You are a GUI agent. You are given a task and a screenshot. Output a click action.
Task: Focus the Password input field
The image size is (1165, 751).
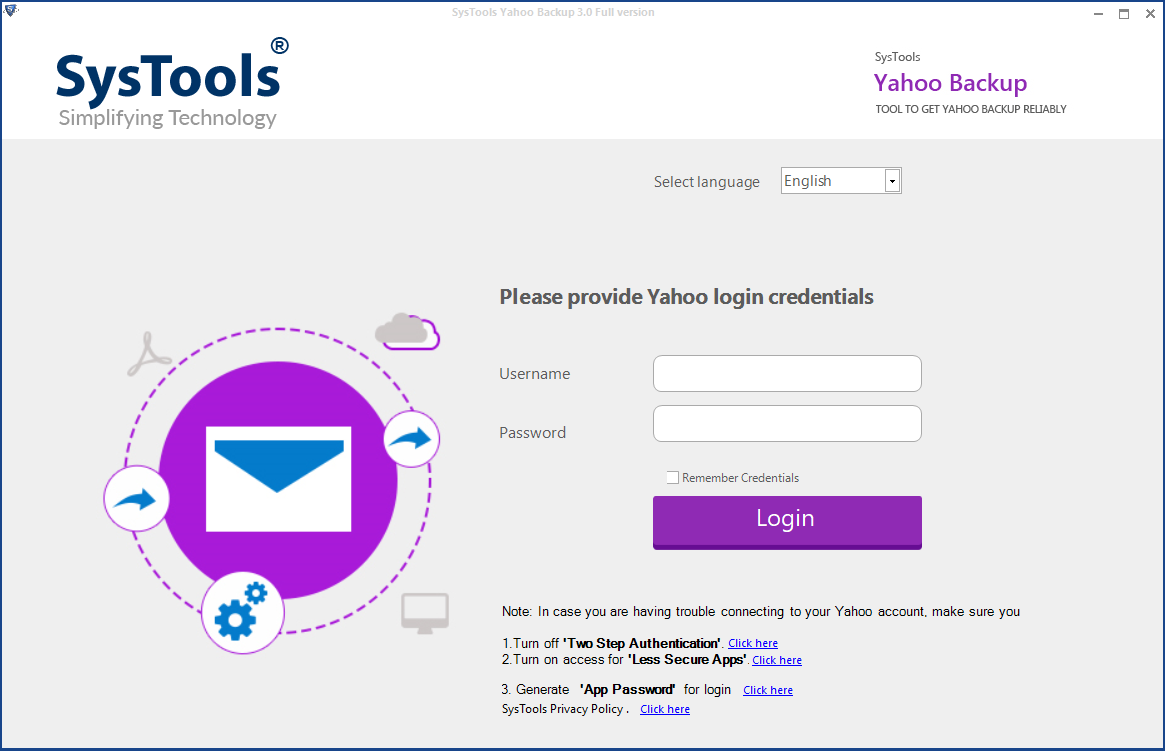pyautogui.click(x=787, y=423)
